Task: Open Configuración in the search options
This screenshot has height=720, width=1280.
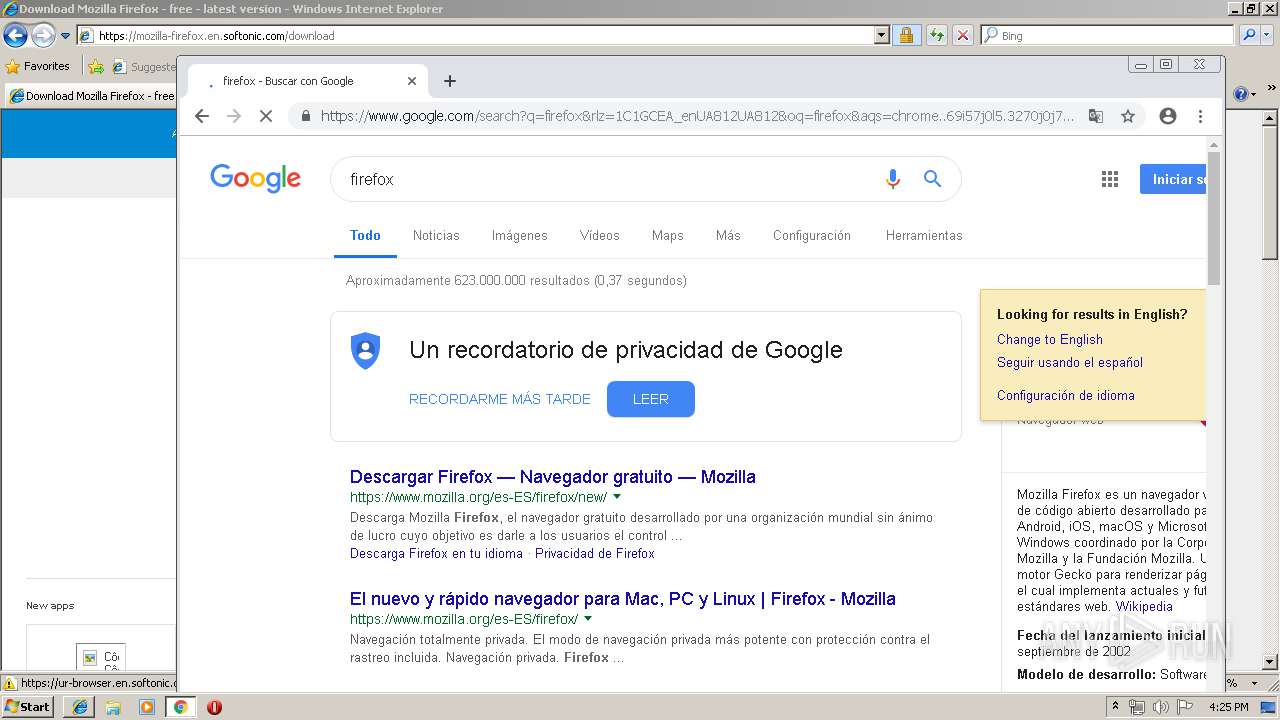Action: [x=811, y=236]
